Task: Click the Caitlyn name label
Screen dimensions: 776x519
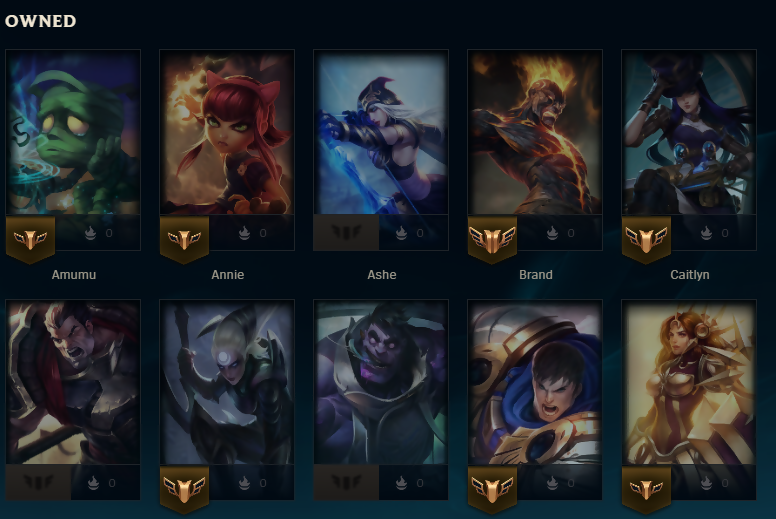Action: pyautogui.click(x=689, y=275)
